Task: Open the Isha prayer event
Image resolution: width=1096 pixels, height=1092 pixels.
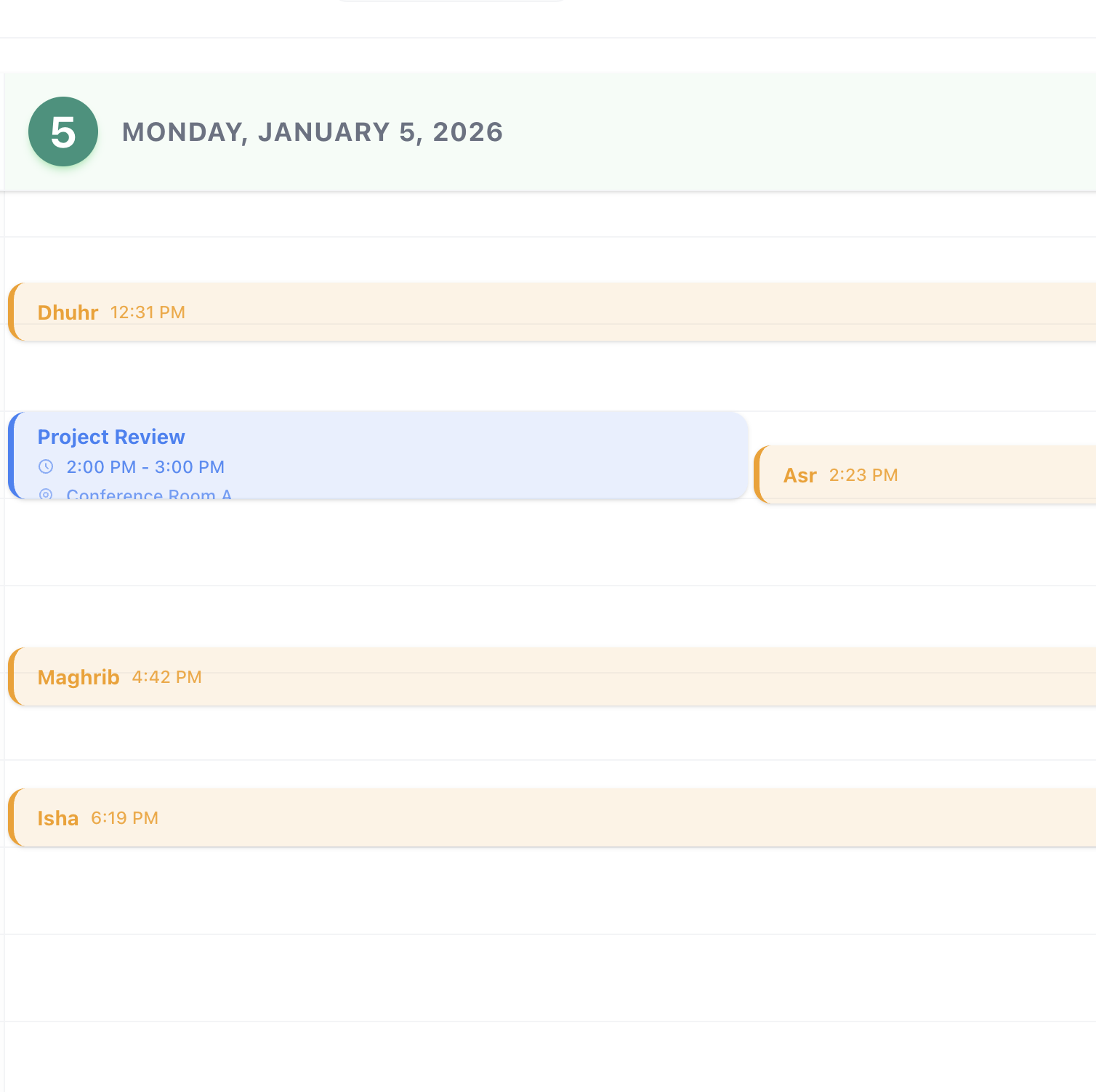Action: pyautogui.click(x=436, y=817)
